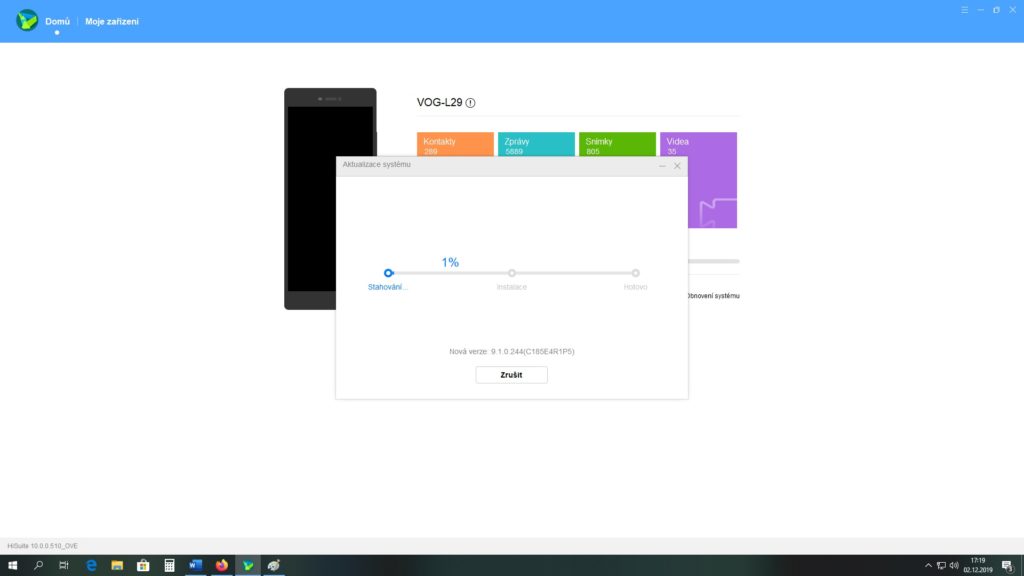Open Task View in taskbar
Viewport: 1024px width, 576px height.
pos(63,566)
